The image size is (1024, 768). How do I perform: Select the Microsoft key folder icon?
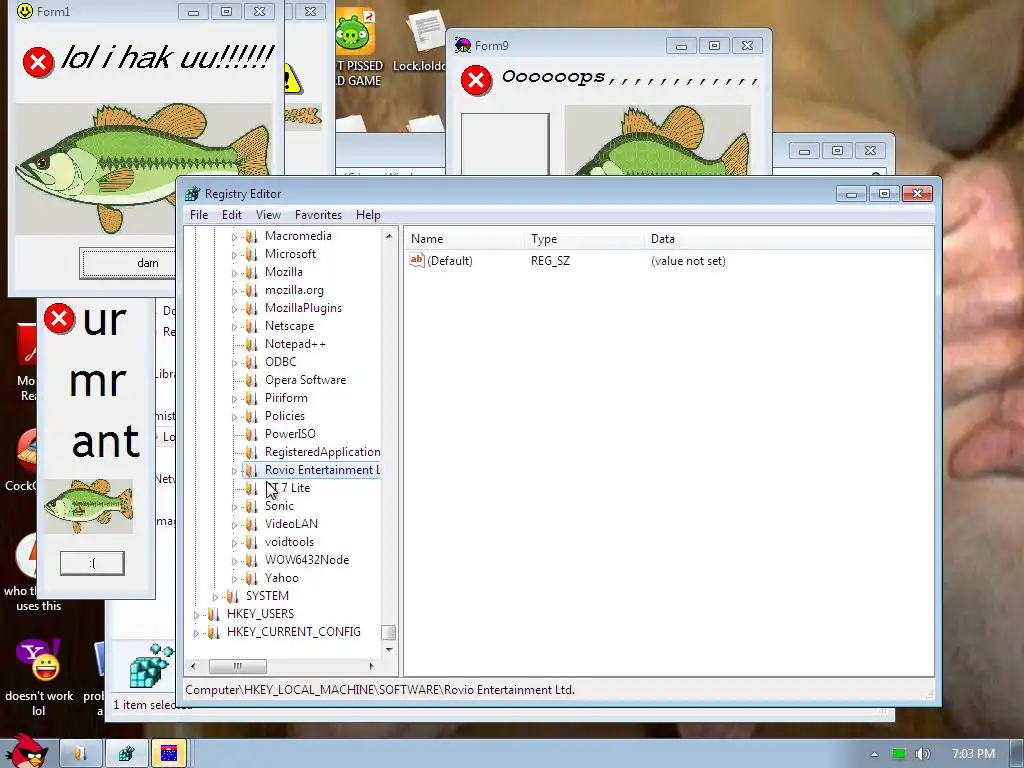(251, 254)
